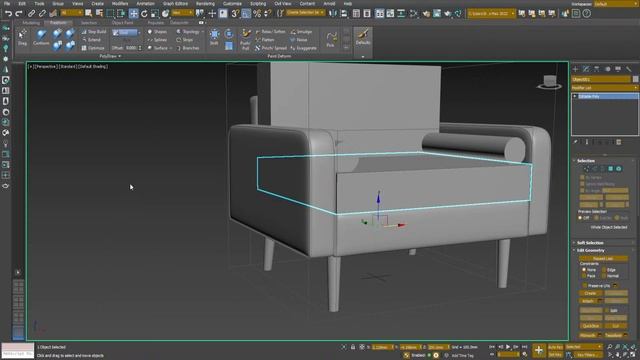Click the Pick icon in ribbon
640x360 pixels.
tap(331, 39)
